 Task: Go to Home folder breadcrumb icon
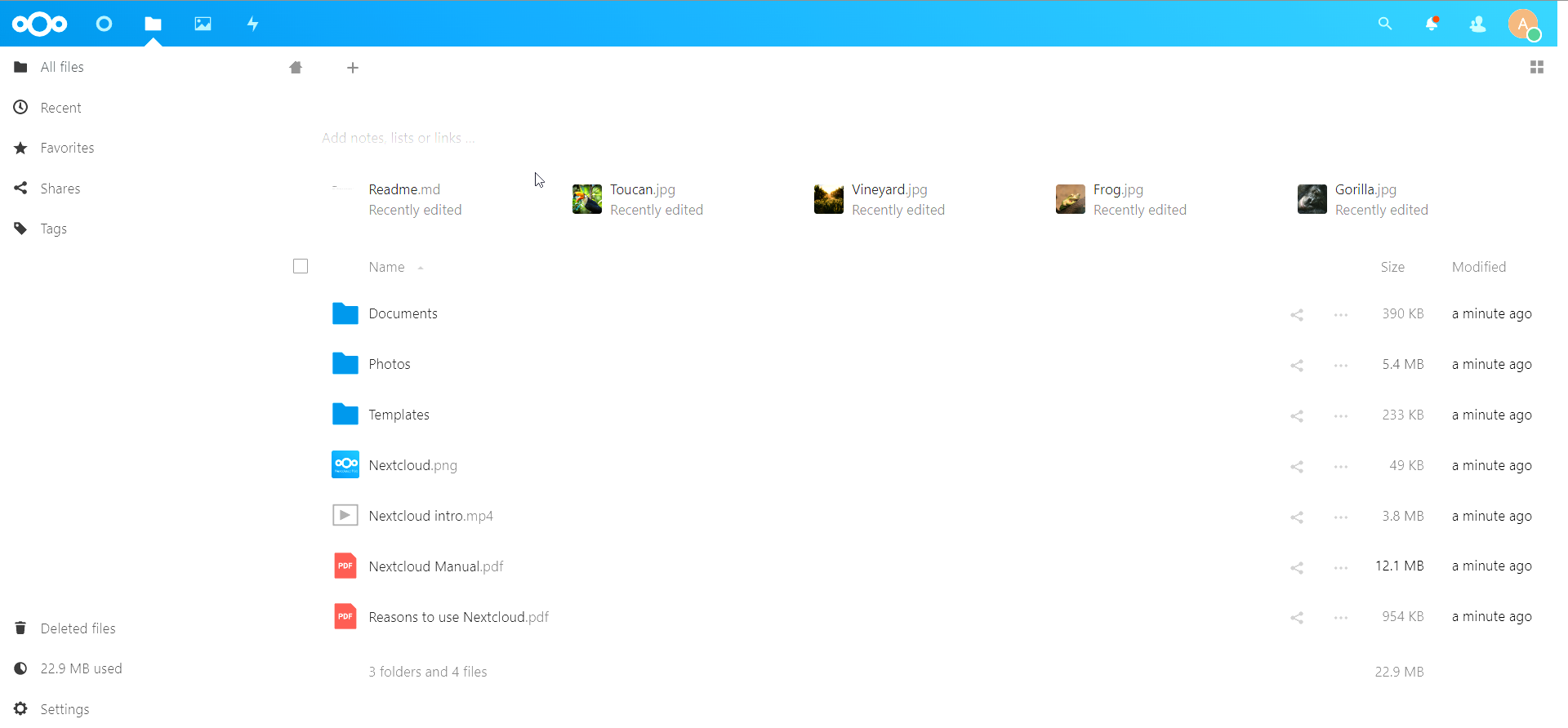296,68
